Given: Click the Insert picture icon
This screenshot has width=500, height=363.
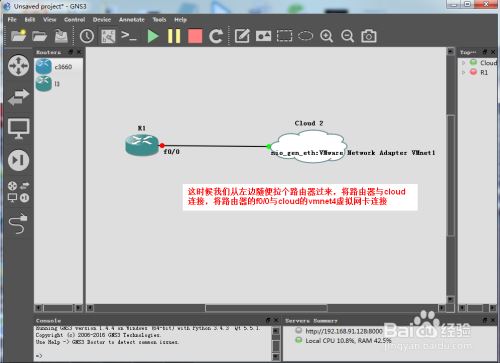Looking at the screenshot, I should (263, 36).
